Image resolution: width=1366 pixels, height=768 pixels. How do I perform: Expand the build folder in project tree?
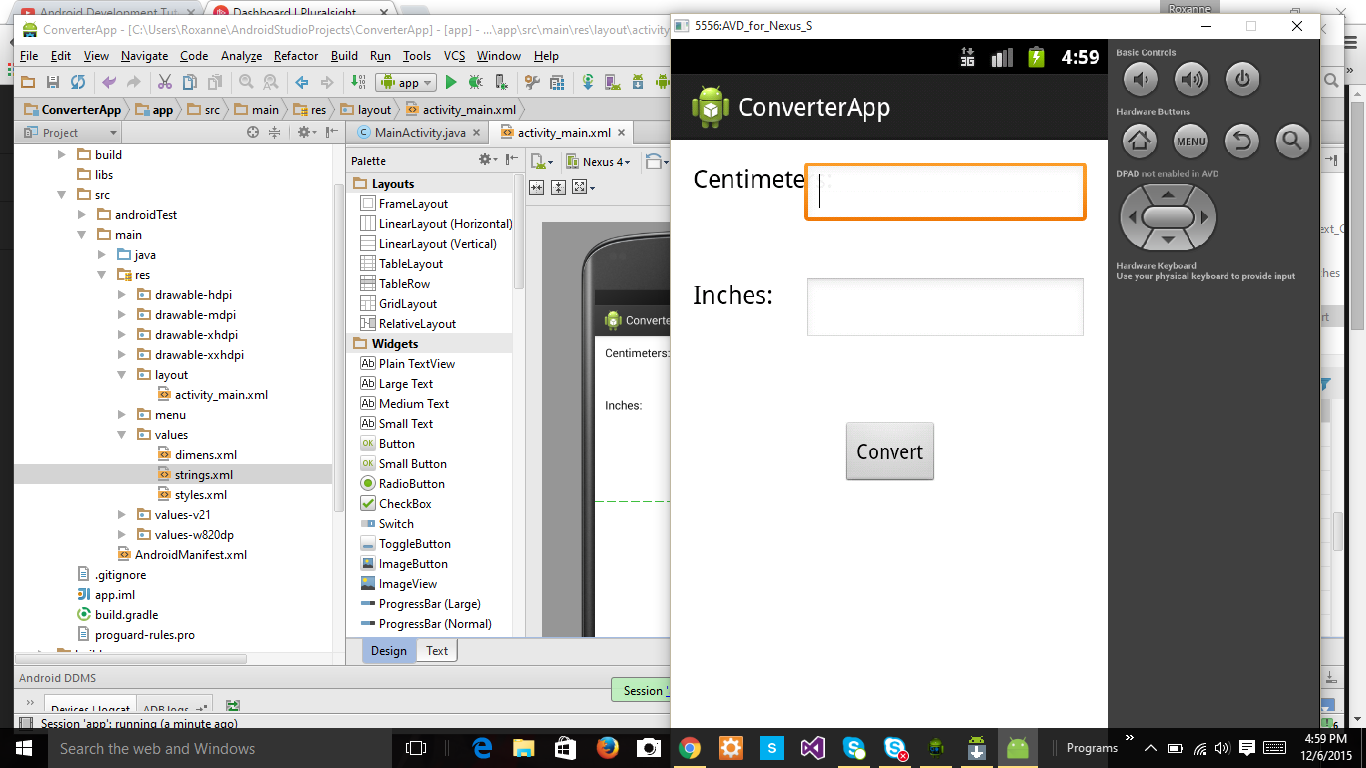coord(62,154)
